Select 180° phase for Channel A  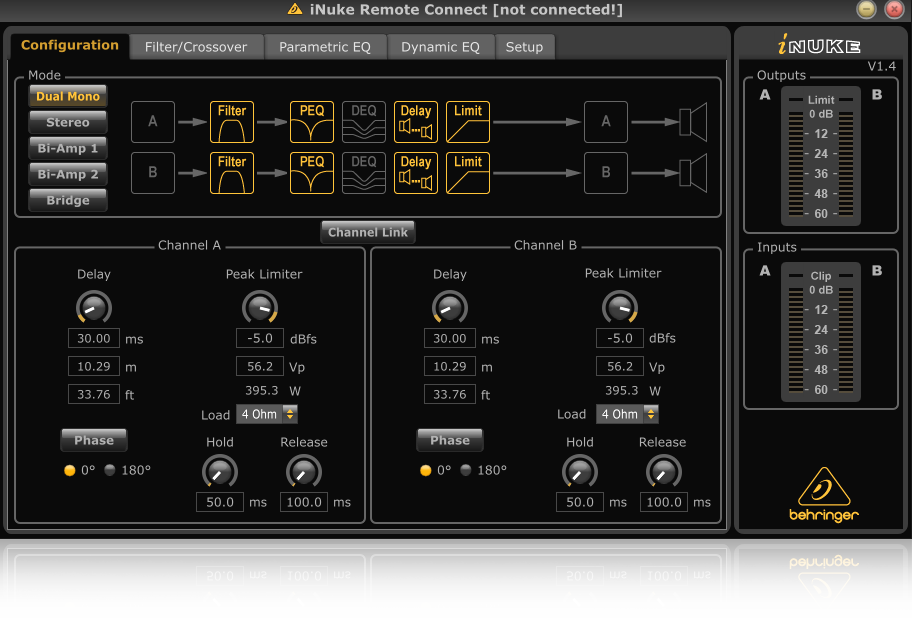tap(110, 470)
